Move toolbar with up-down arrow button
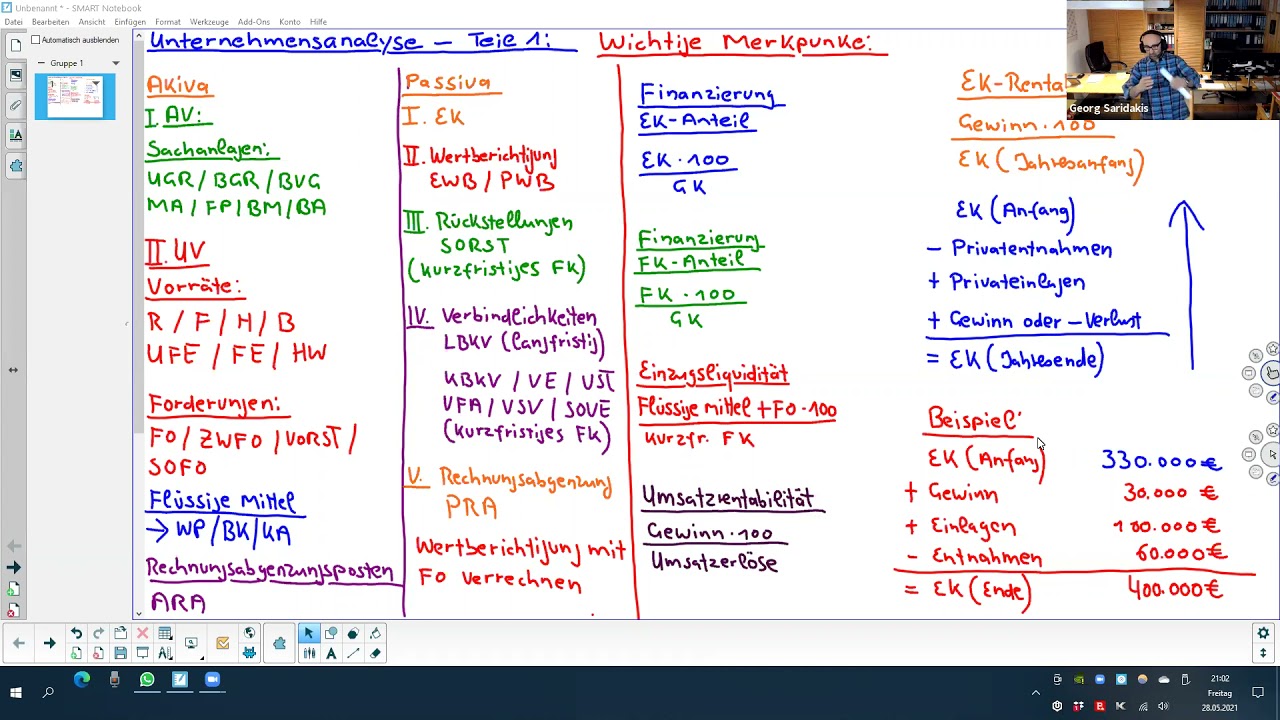This screenshot has width=1280, height=720. coord(1263,652)
